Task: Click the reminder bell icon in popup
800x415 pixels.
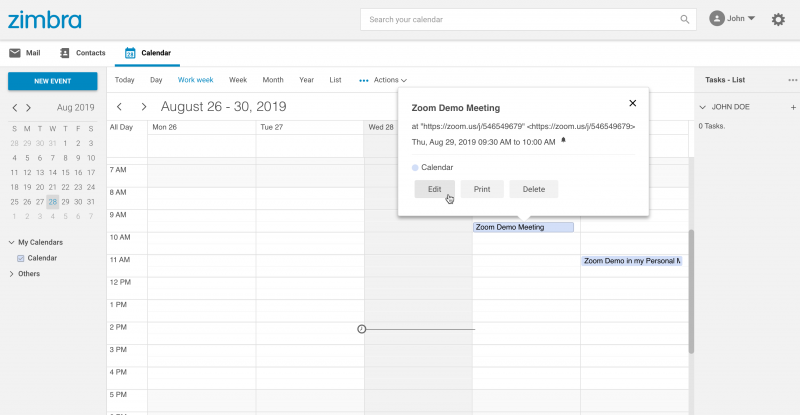Action: [564, 140]
